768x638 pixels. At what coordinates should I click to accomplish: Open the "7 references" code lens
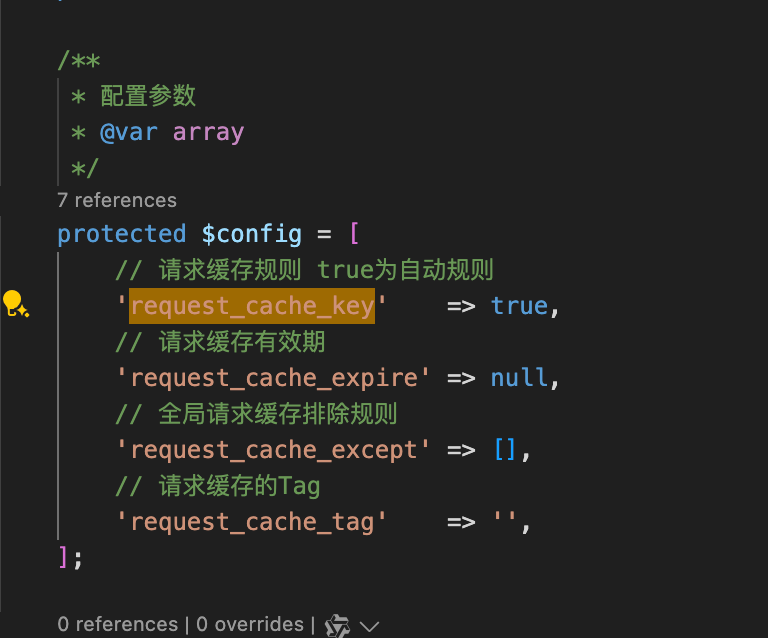click(x=117, y=200)
